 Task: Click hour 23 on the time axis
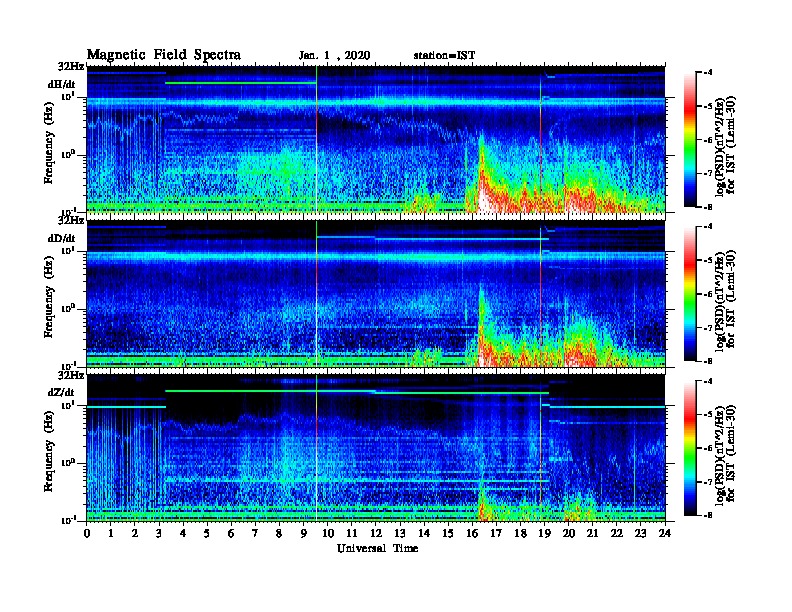(641, 533)
